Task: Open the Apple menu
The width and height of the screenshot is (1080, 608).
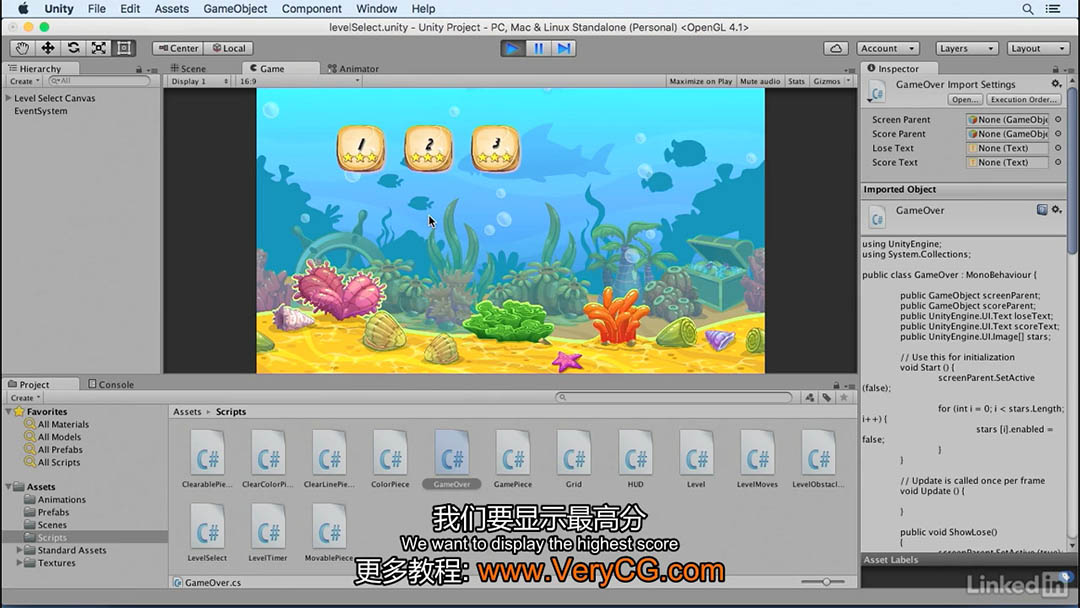Action: pos(23,8)
